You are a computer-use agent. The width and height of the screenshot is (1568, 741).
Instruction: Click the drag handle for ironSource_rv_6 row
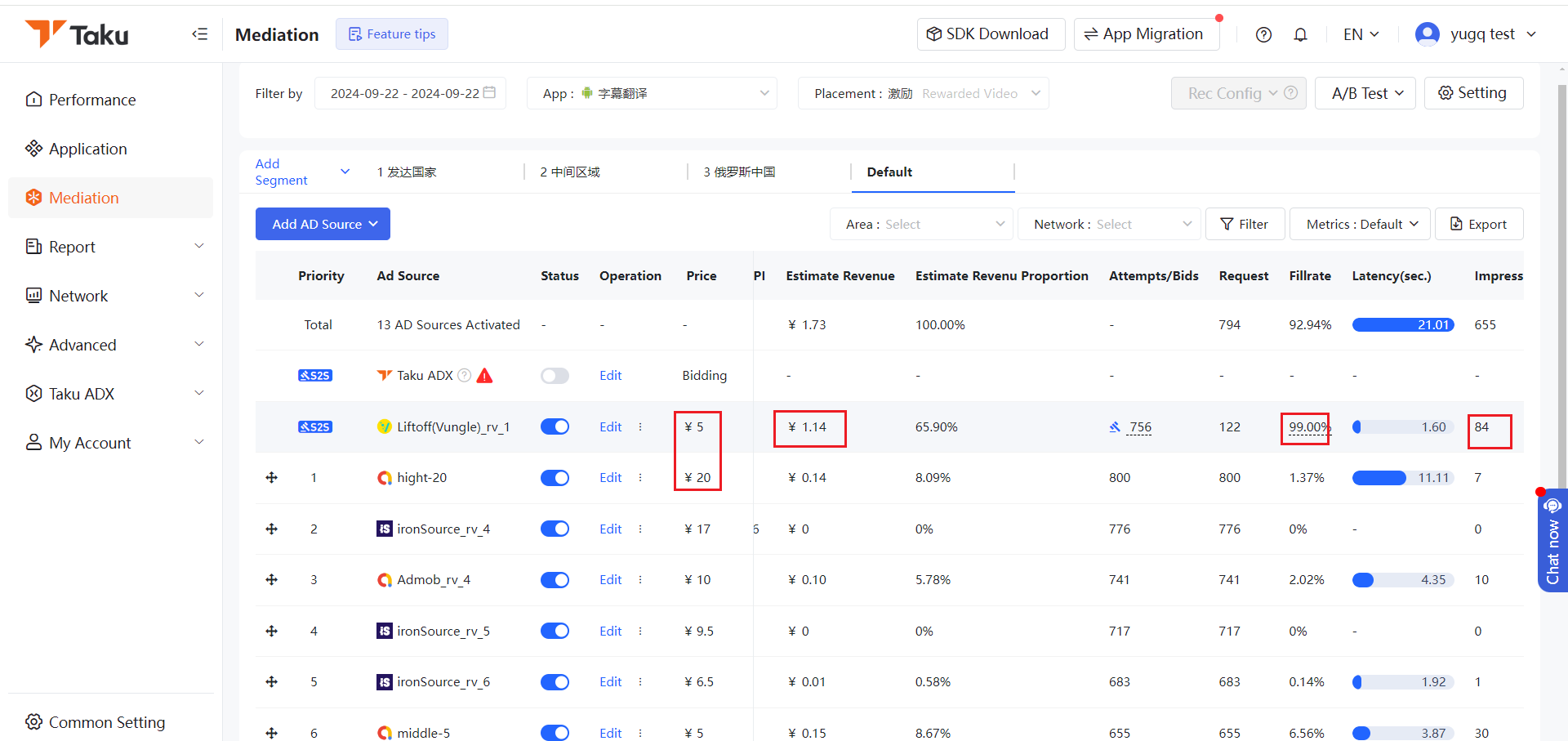[x=272, y=682]
